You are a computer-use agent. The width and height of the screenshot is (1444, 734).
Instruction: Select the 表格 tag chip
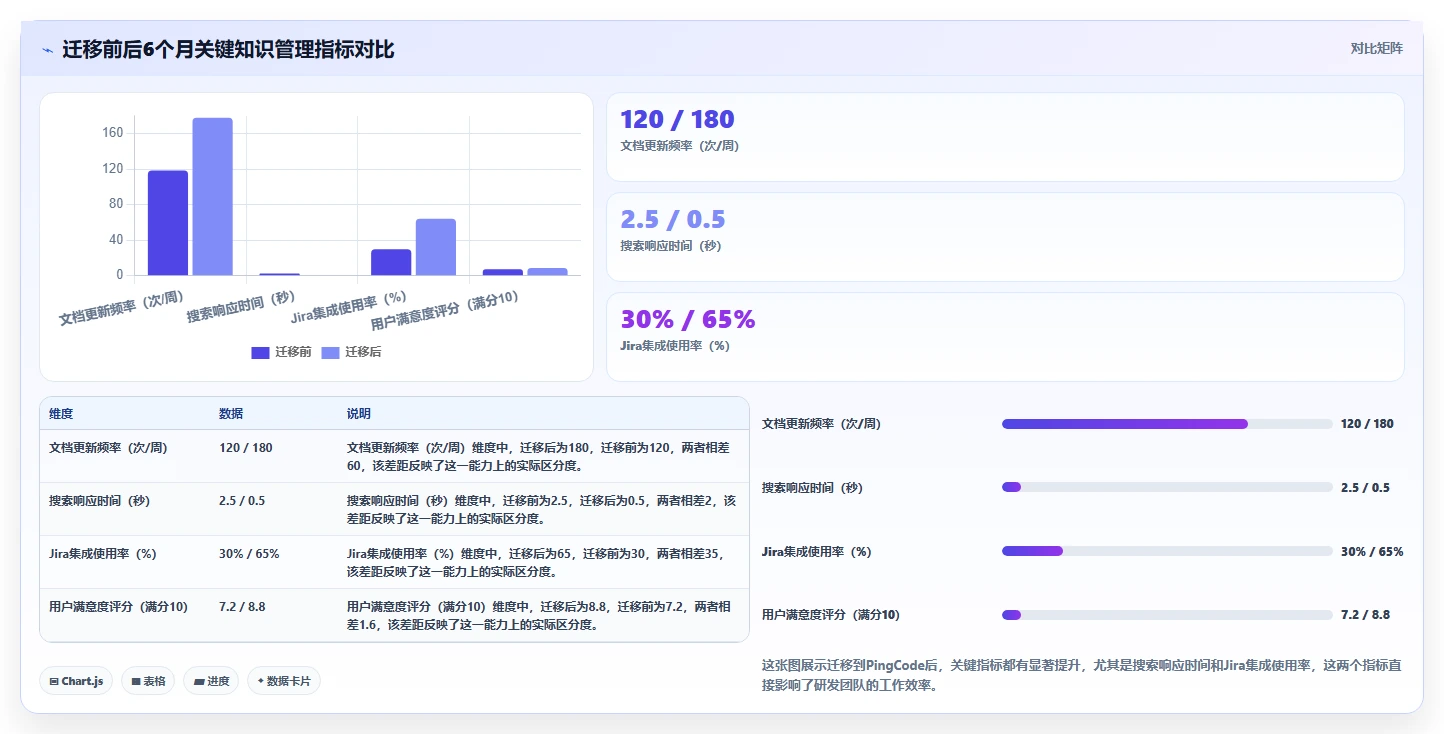click(x=148, y=681)
